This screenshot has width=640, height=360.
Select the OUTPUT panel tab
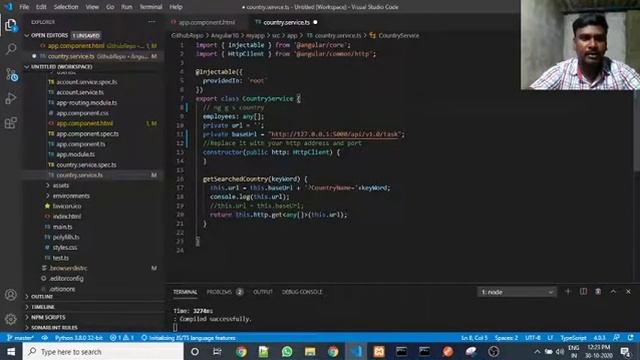[263, 292]
